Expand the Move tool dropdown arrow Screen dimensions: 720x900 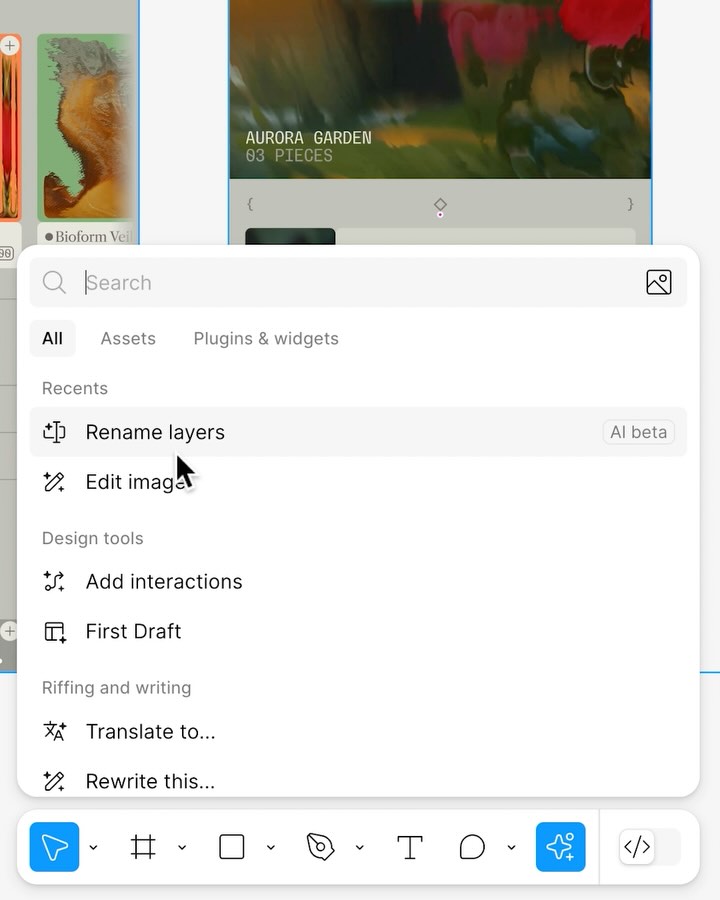tap(93, 848)
